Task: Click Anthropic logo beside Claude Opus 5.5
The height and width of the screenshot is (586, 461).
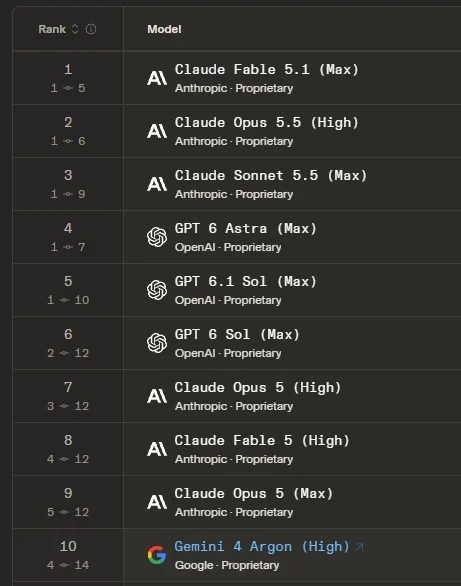Action: tap(157, 131)
